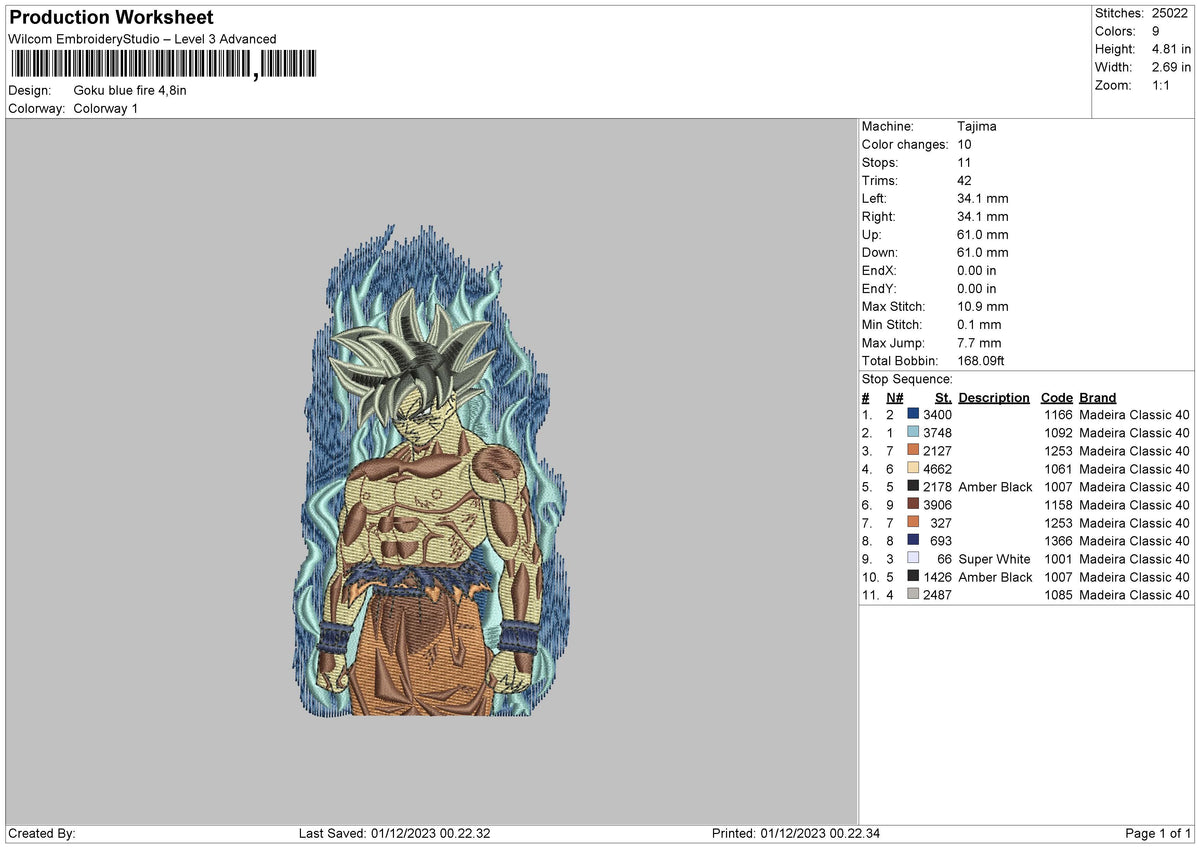Click the 'Stop Sequence:' label
Screen dimensions: 1200x848
(x=907, y=379)
